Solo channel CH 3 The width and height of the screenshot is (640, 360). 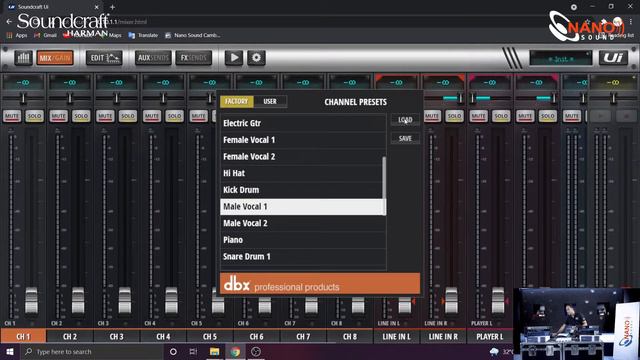[x=127, y=116]
